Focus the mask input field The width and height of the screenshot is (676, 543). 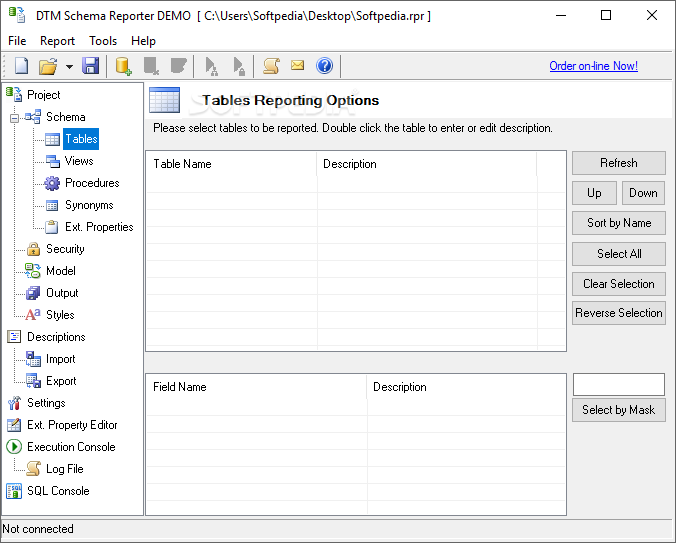click(619, 384)
